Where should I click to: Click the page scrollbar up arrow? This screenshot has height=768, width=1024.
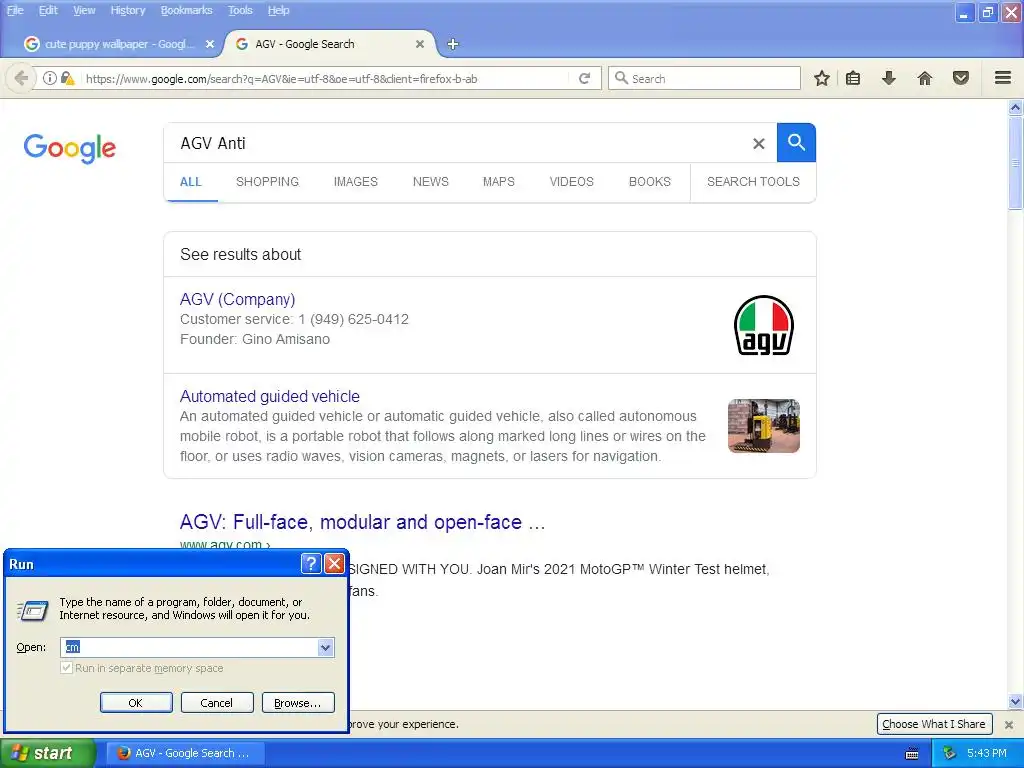click(x=1016, y=107)
